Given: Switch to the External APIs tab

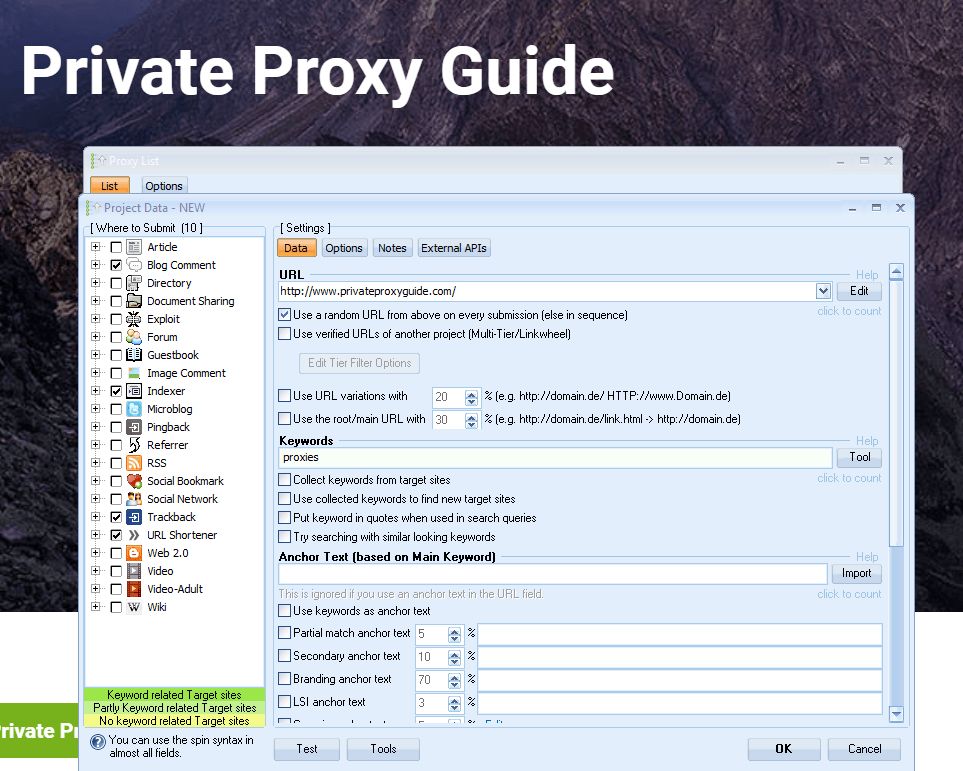Looking at the screenshot, I should pyautogui.click(x=454, y=247).
